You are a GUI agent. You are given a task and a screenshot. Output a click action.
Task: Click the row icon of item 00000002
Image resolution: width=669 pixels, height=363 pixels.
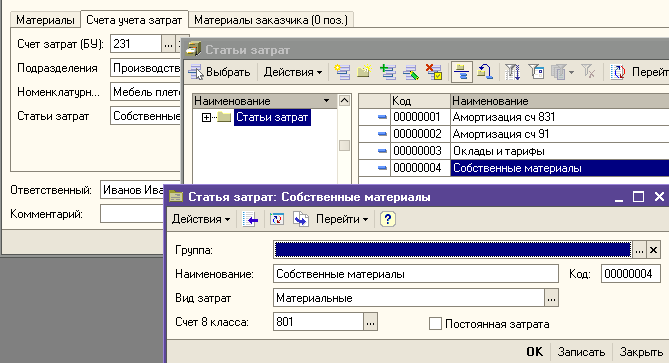click(x=382, y=134)
